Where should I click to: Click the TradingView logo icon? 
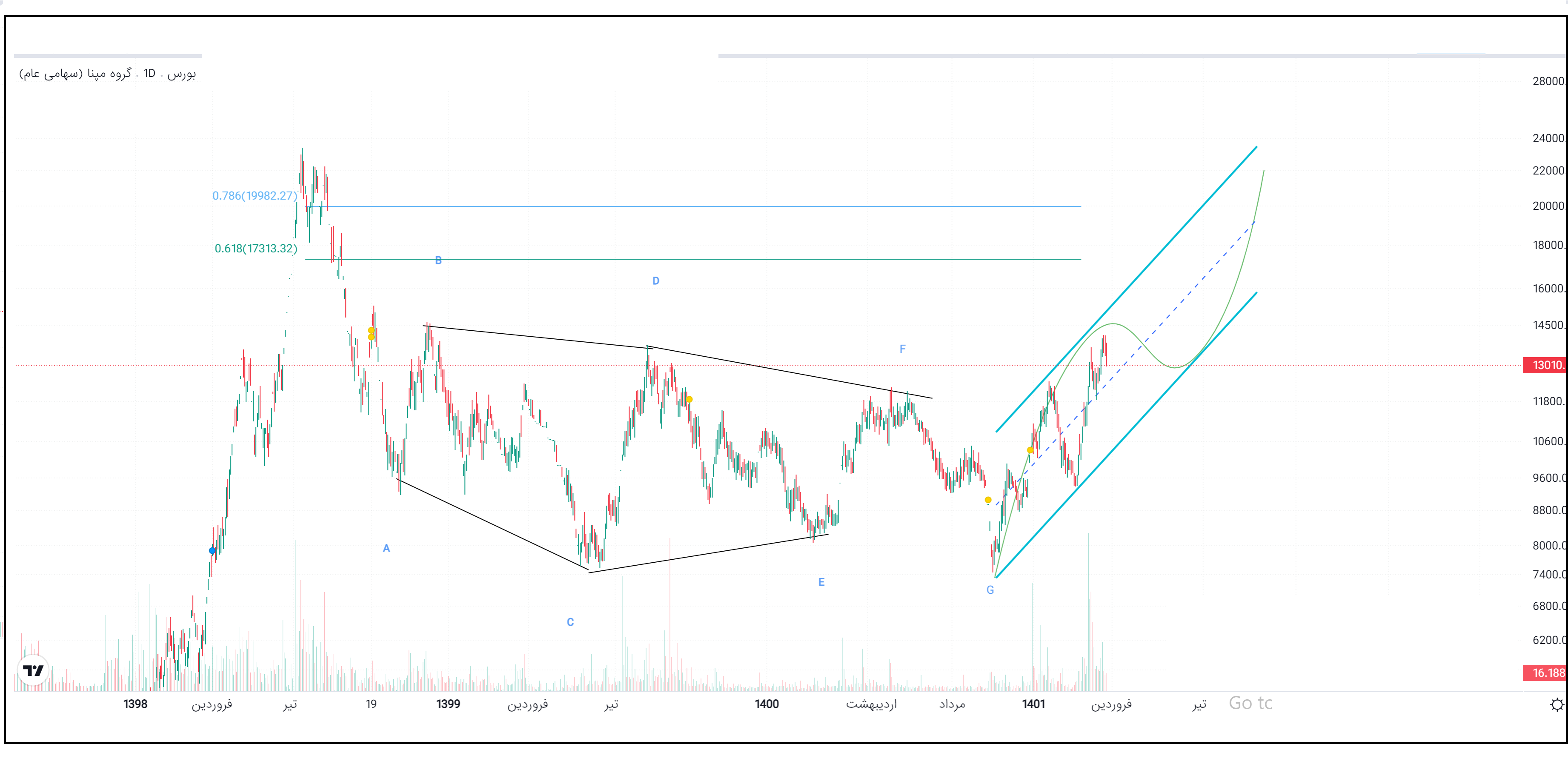(x=33, y=670)
